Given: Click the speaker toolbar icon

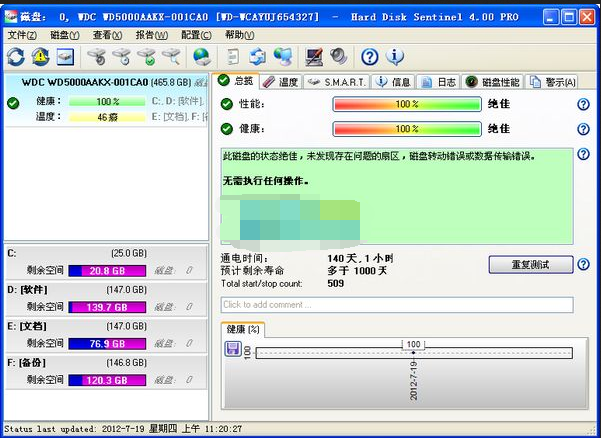Looking at the screenshot, I should tap(339, 57).
